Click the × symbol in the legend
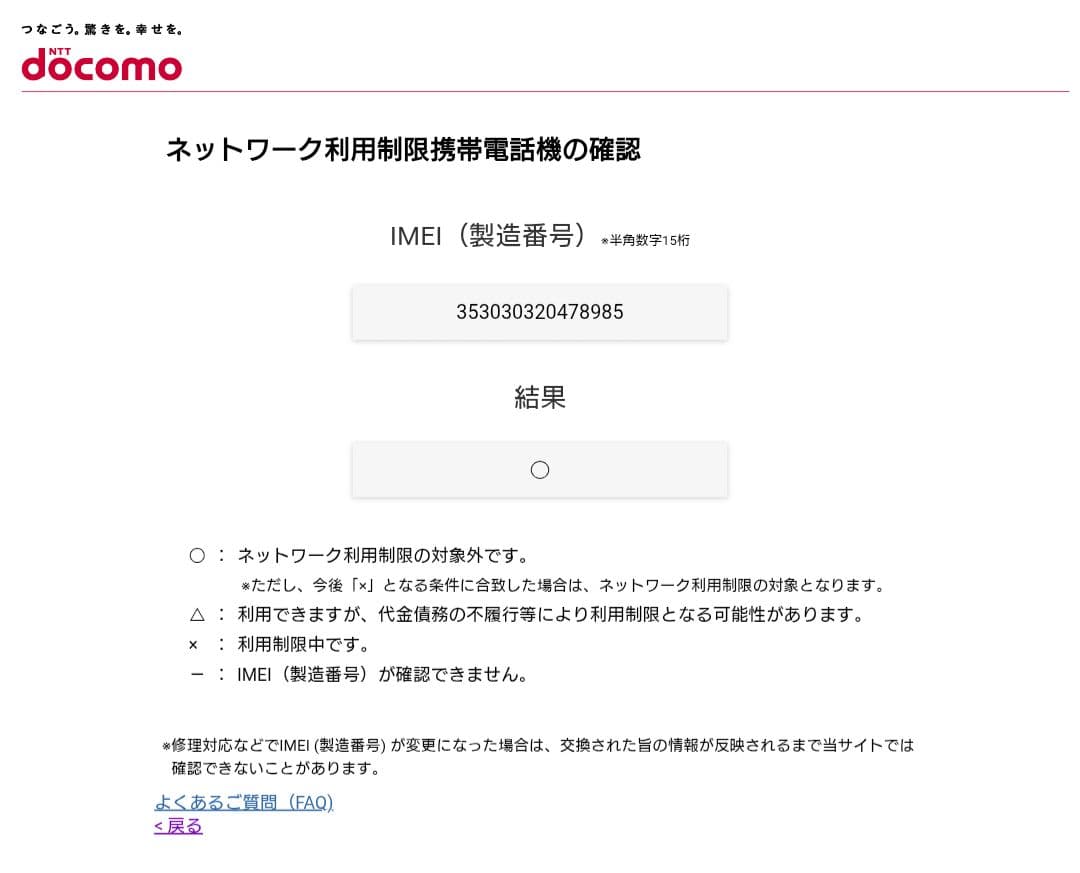This screenshot has height=873, width=1080. (x=194, y=644)
